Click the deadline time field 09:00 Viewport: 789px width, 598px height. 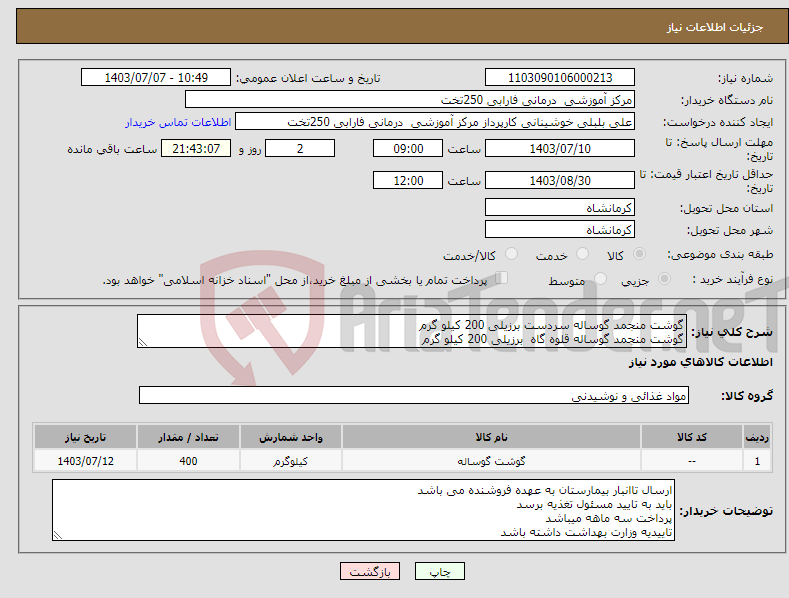click(x=408, y=148)
